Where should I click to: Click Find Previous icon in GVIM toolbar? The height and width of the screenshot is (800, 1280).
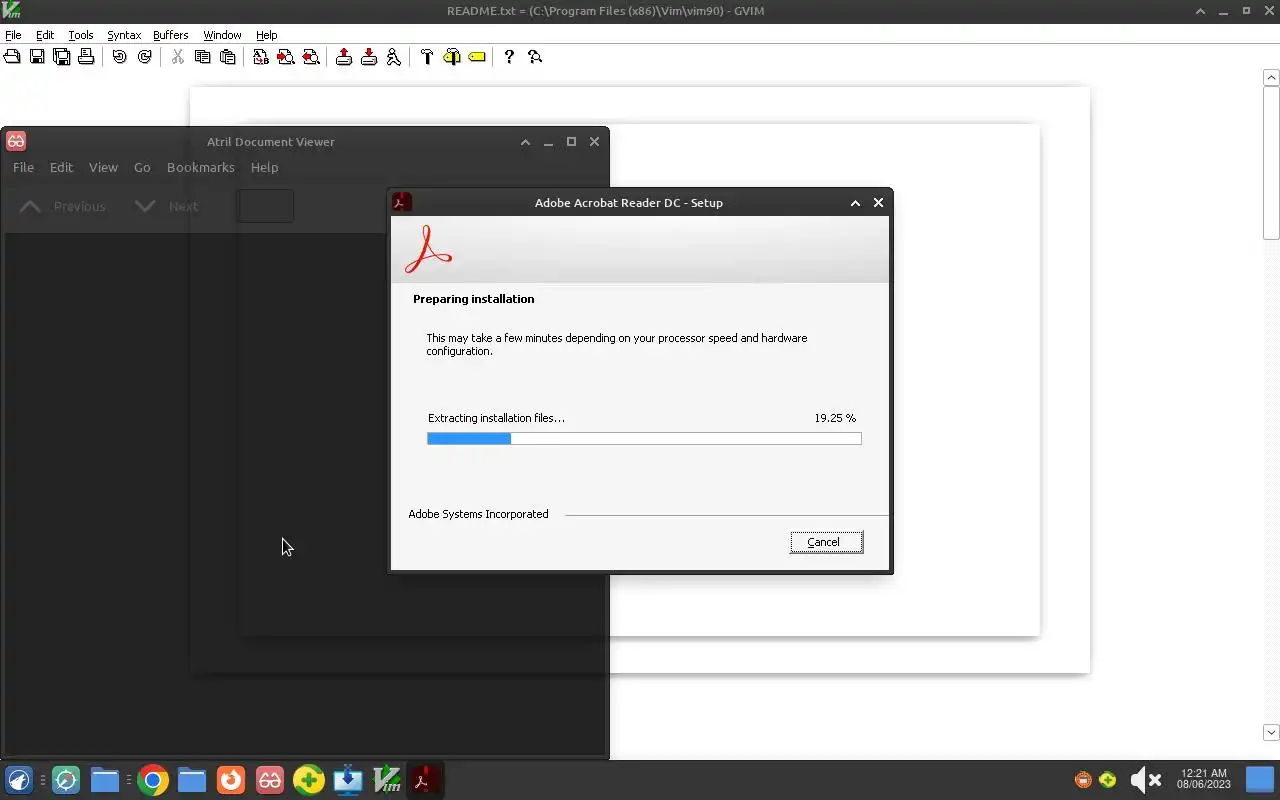[311, 57]
